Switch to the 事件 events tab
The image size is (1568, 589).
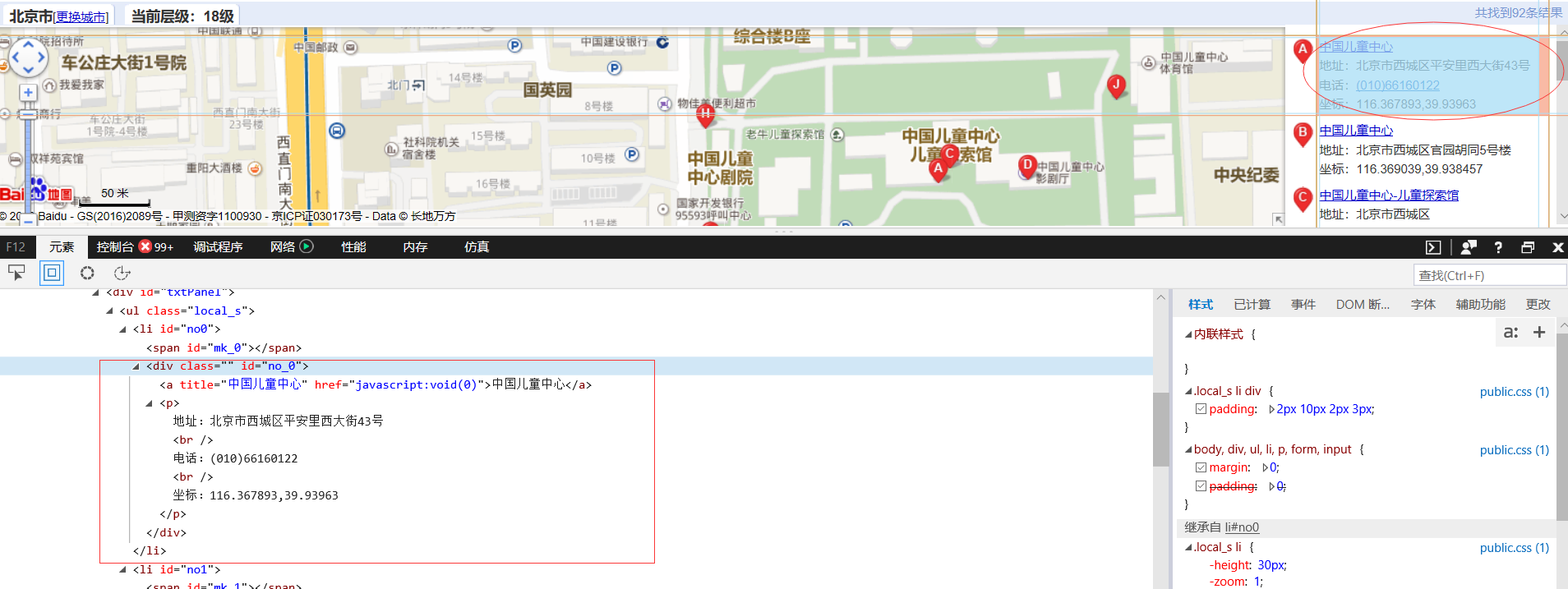point(1303,304)
